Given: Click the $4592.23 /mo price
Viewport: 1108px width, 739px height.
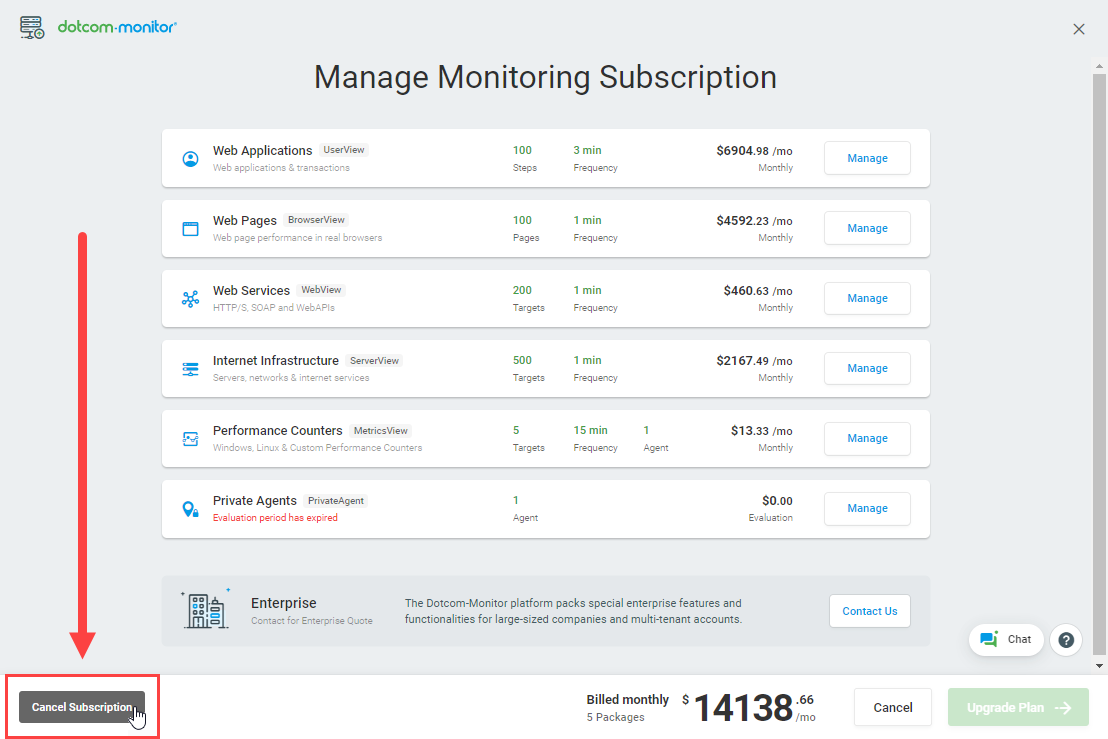Looking at the screenshot, I should [x=754, y=220].
